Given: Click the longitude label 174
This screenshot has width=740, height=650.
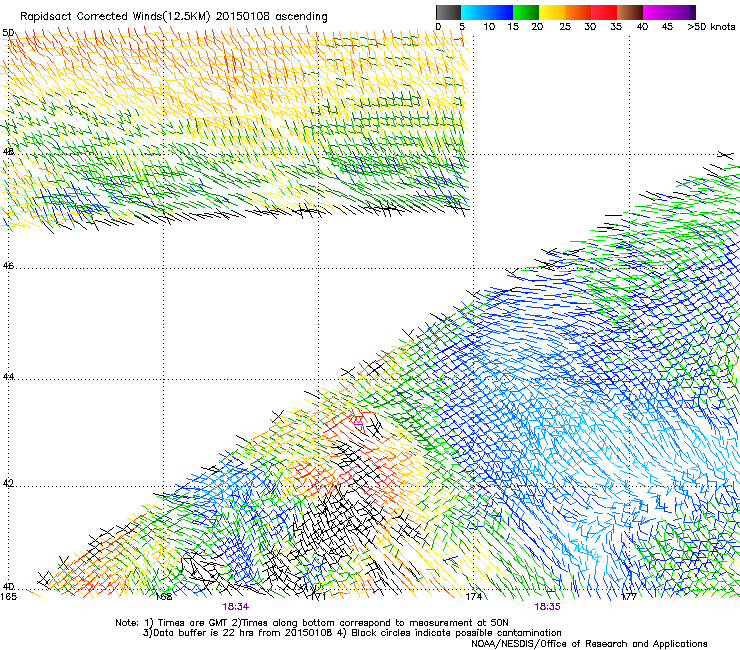Looking at the screenshot, I should pos(473,597).
